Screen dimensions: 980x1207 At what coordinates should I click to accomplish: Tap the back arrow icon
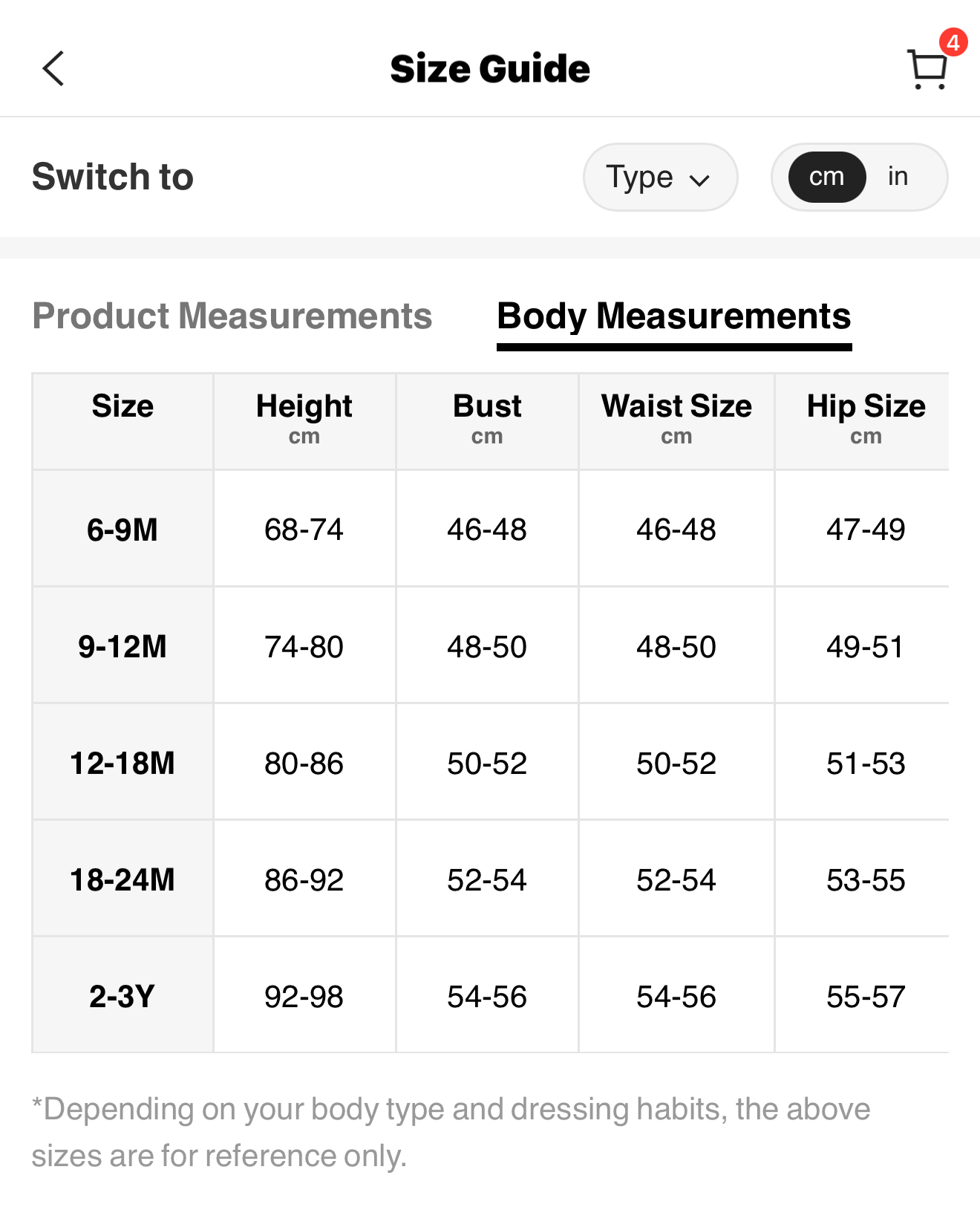coord(53,69)
